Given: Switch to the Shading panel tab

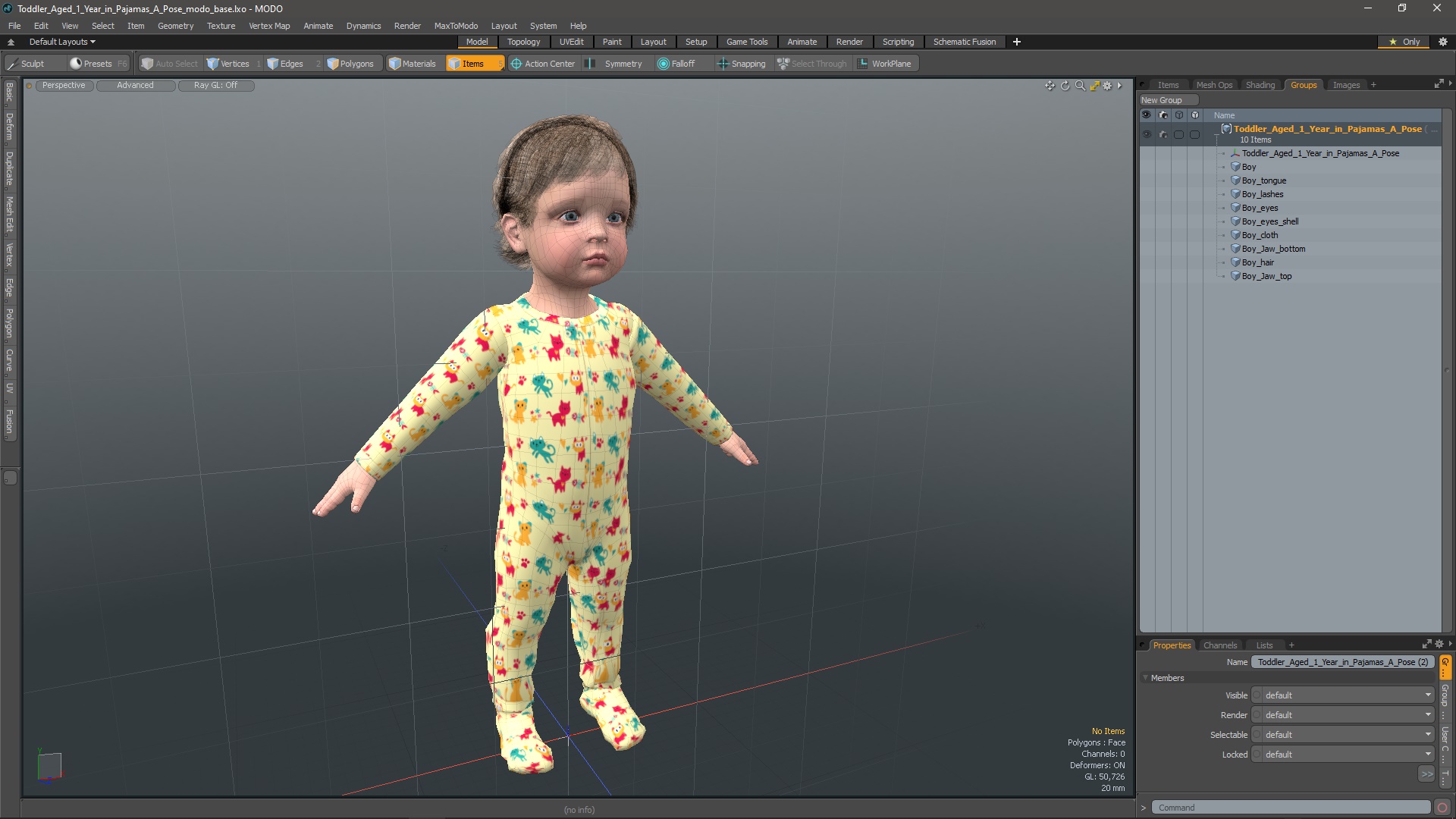Looking at the screenshot, I should coord(1260,85).
